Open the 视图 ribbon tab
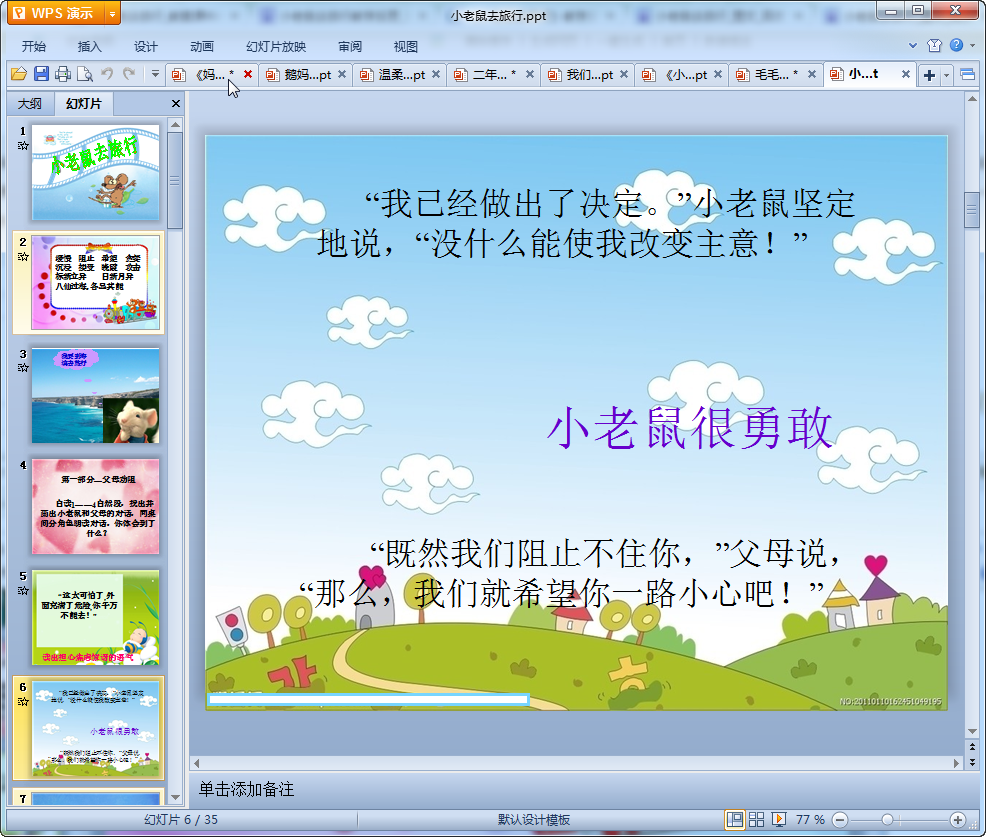This screenshot has width=986, height=837. click(x=406, y=47)
